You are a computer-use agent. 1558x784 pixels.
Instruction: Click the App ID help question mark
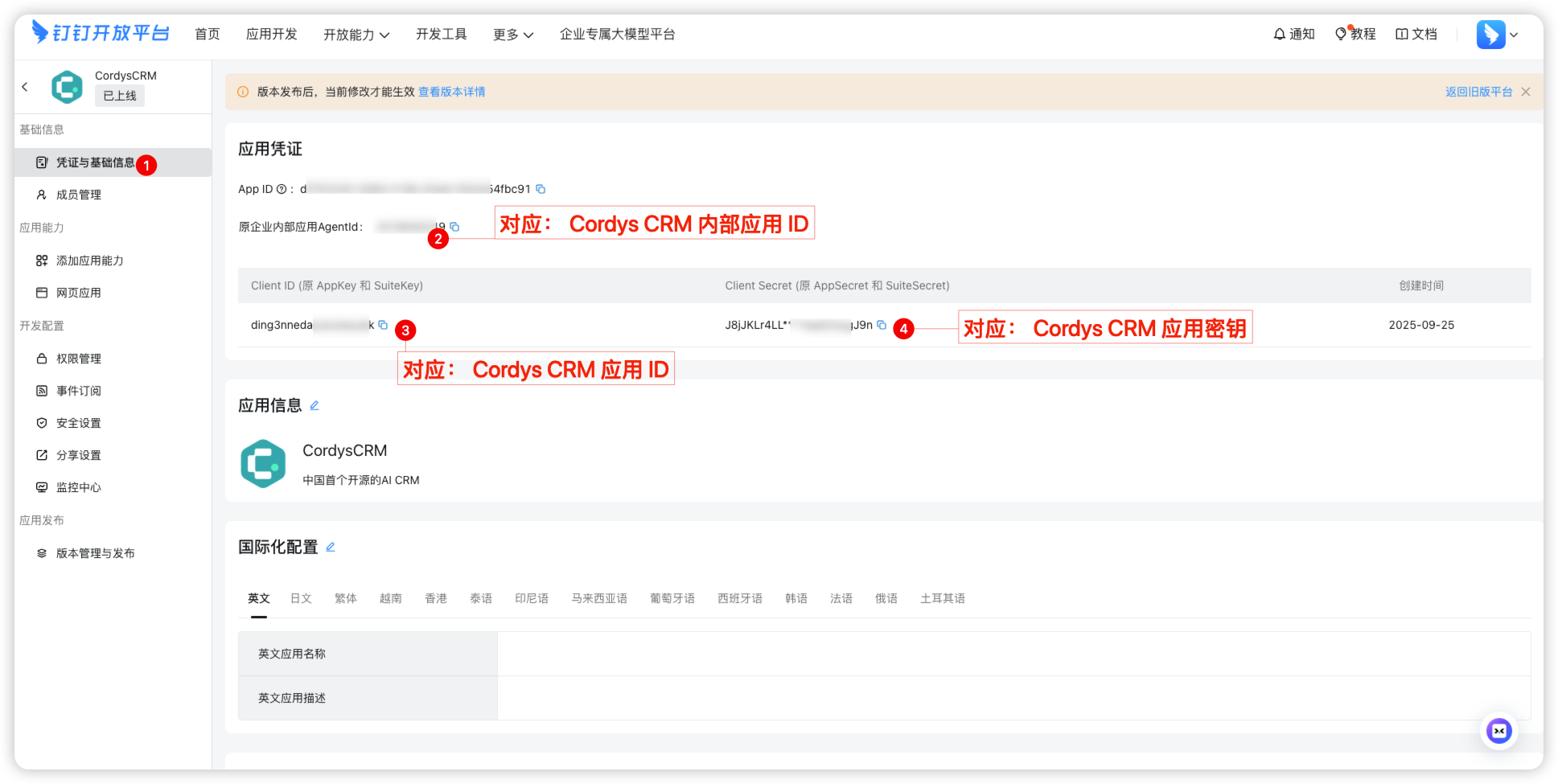point(282,189)
